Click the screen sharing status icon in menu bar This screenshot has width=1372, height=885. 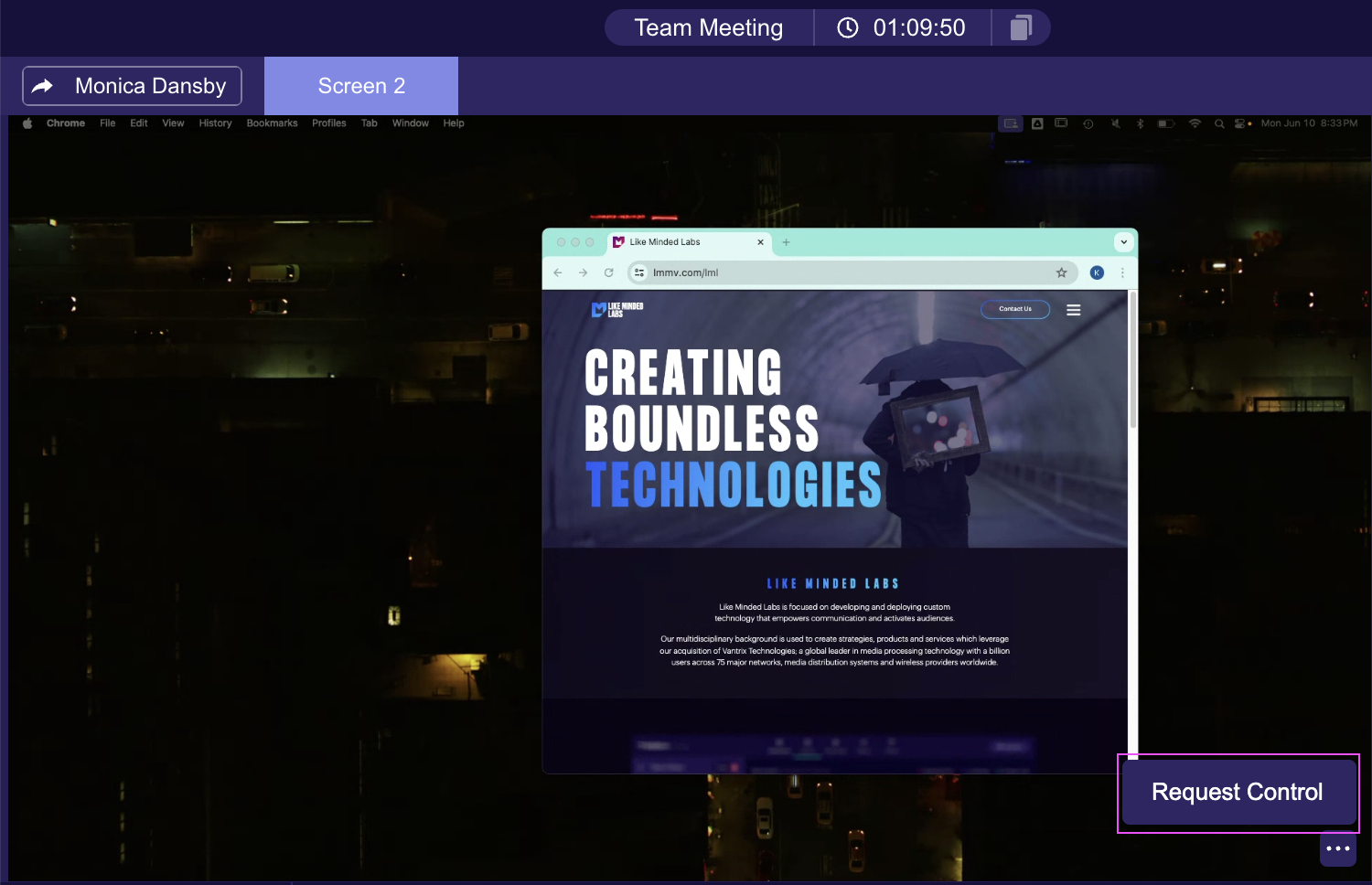[x=1011, y=123]
